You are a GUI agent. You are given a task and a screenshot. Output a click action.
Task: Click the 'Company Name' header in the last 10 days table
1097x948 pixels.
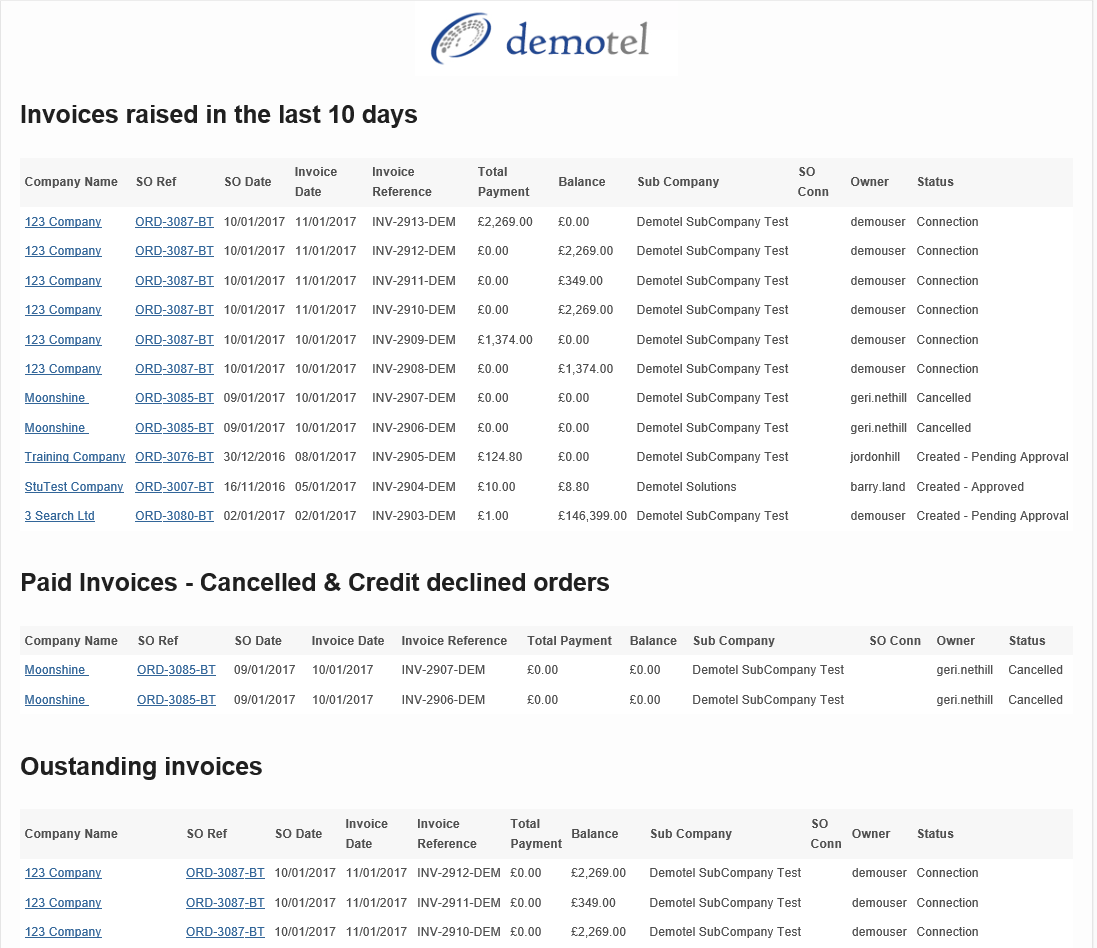coord(71,182)
